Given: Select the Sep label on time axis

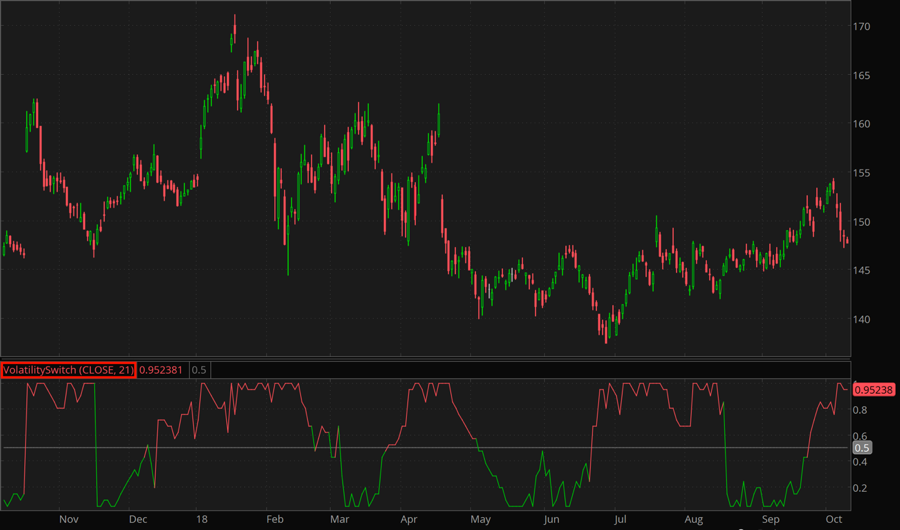Looking at the screenshot, I should pos(771,520).
